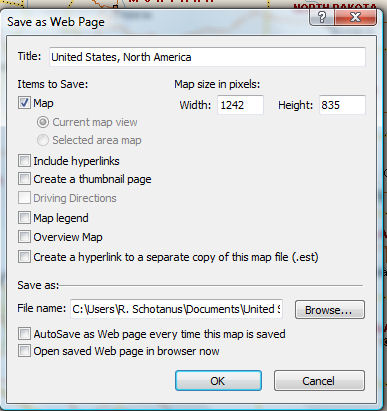The height and width of the screenshot is (411, 387).
Task: Enable the Map legend checkbox
Action: [x=24, y=218]
